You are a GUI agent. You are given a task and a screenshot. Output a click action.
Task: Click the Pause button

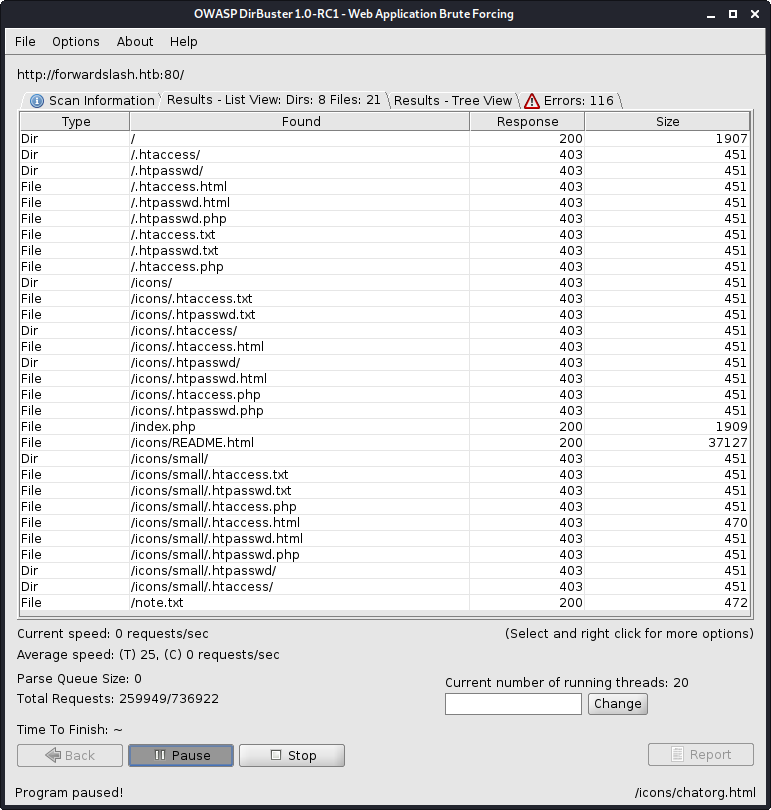point(181,755)
